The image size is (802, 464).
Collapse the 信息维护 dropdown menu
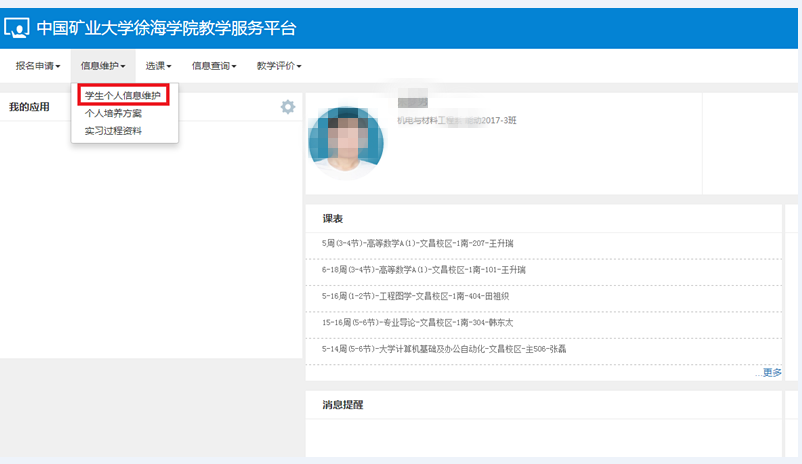point(103,66)
